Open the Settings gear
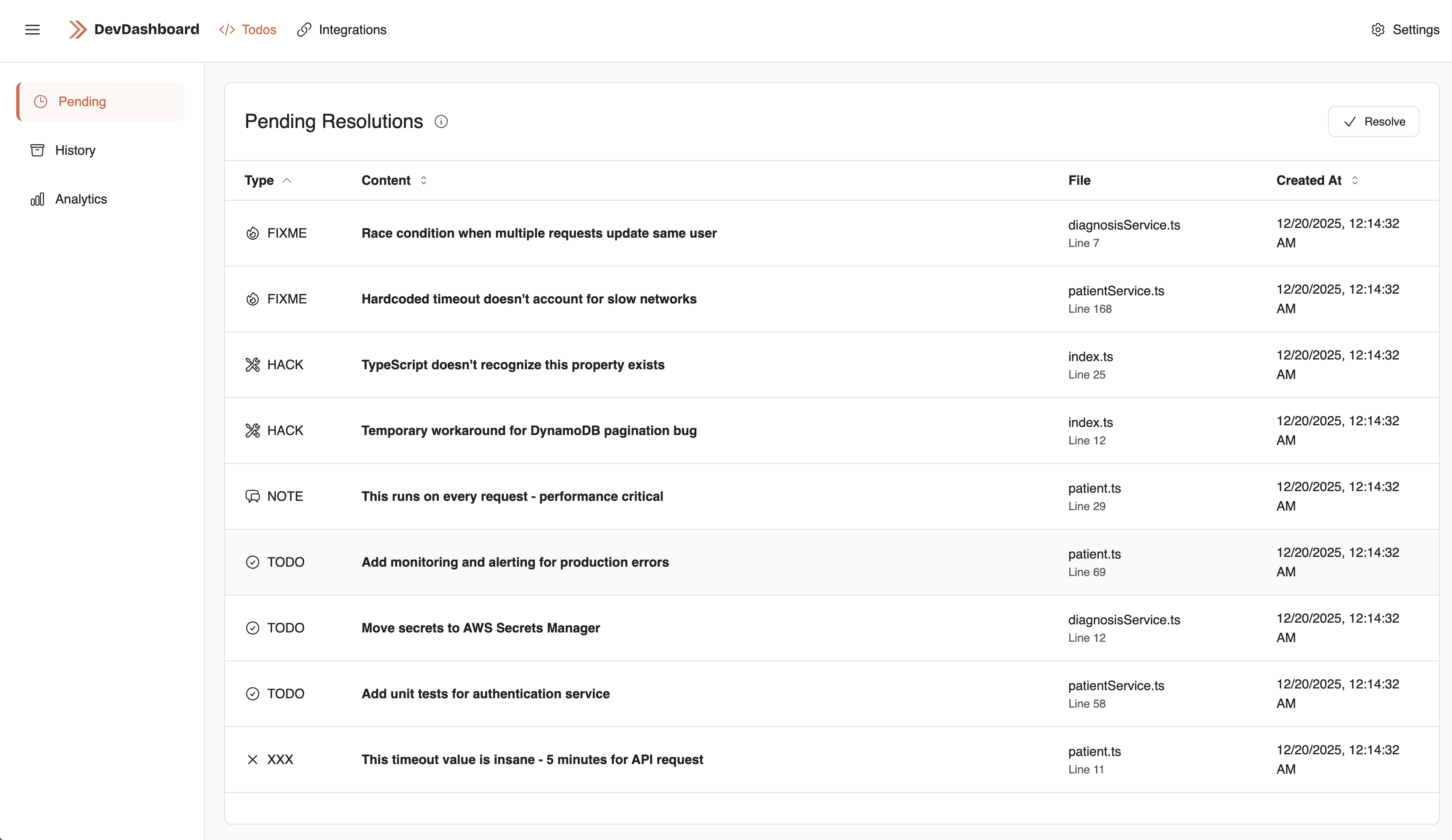Viewport: 1452px width, 840px height. coord(1378,29)
